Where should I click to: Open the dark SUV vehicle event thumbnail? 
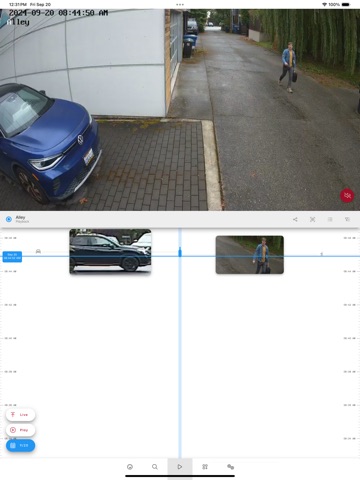(x=110, y=252)
